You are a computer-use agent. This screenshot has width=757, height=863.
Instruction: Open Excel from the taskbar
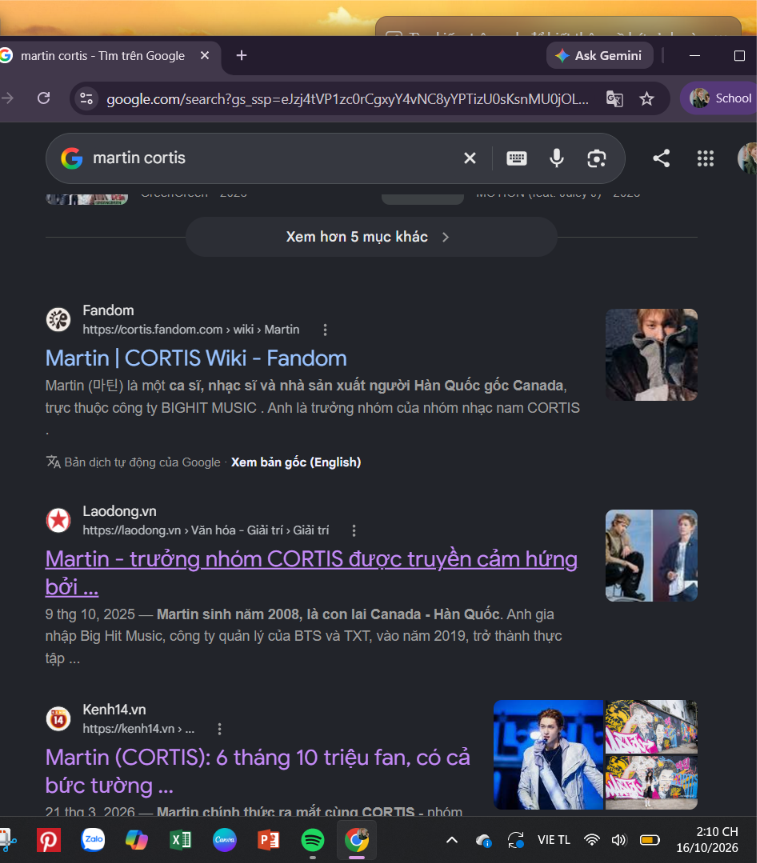(180, 840)
